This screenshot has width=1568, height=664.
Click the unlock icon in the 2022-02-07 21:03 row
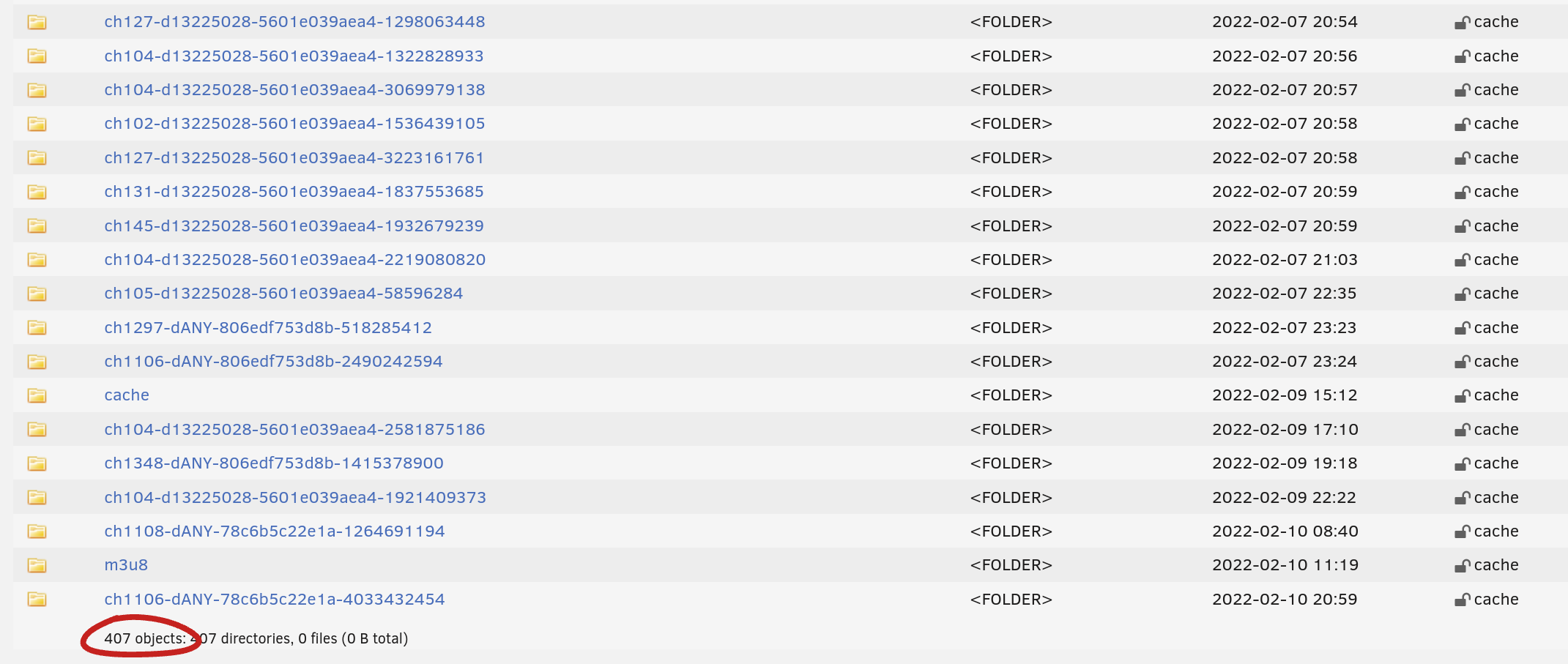tap(1462, 261)
